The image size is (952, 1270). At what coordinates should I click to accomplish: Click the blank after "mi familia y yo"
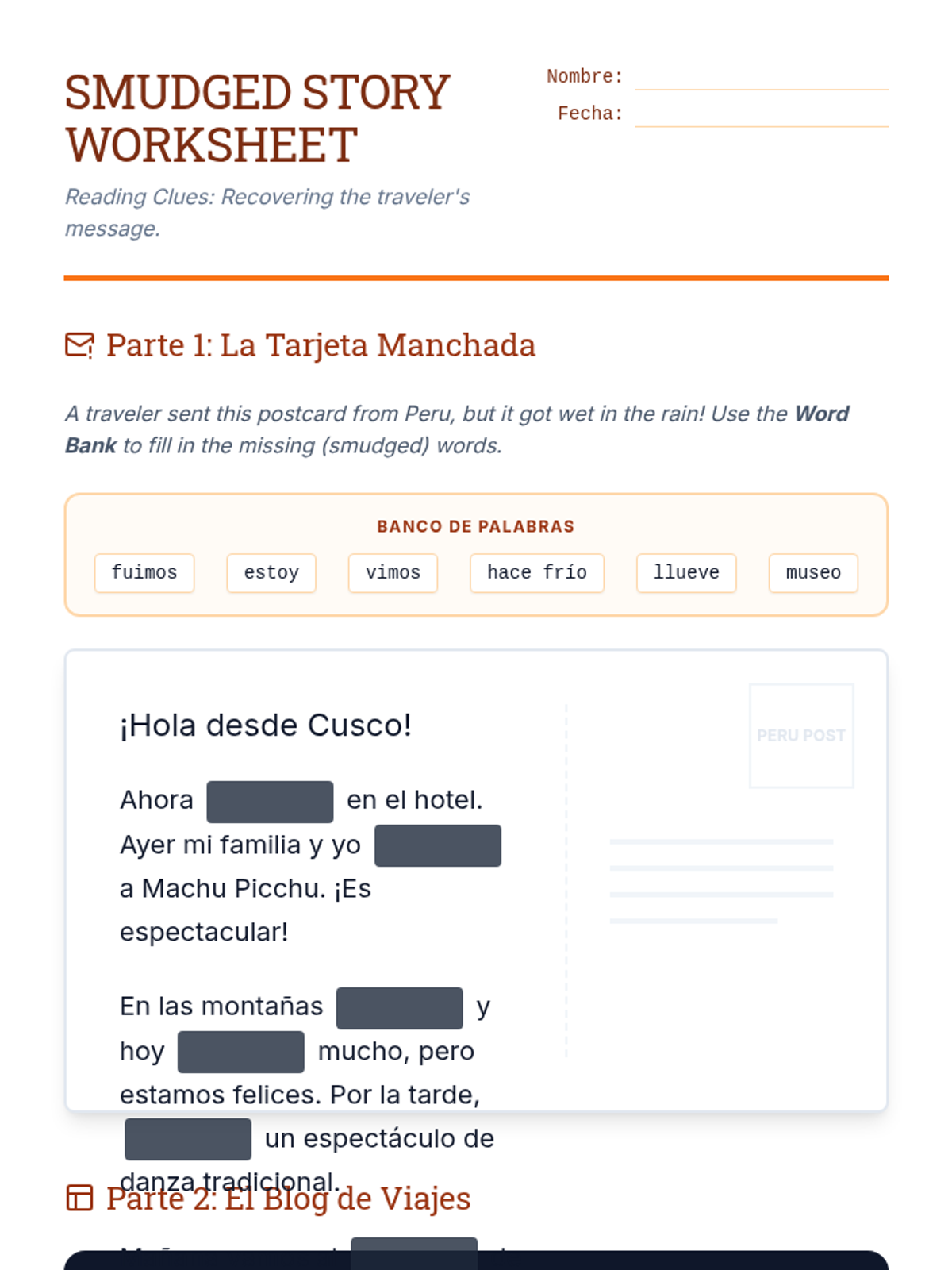click(x=438, y=845)
